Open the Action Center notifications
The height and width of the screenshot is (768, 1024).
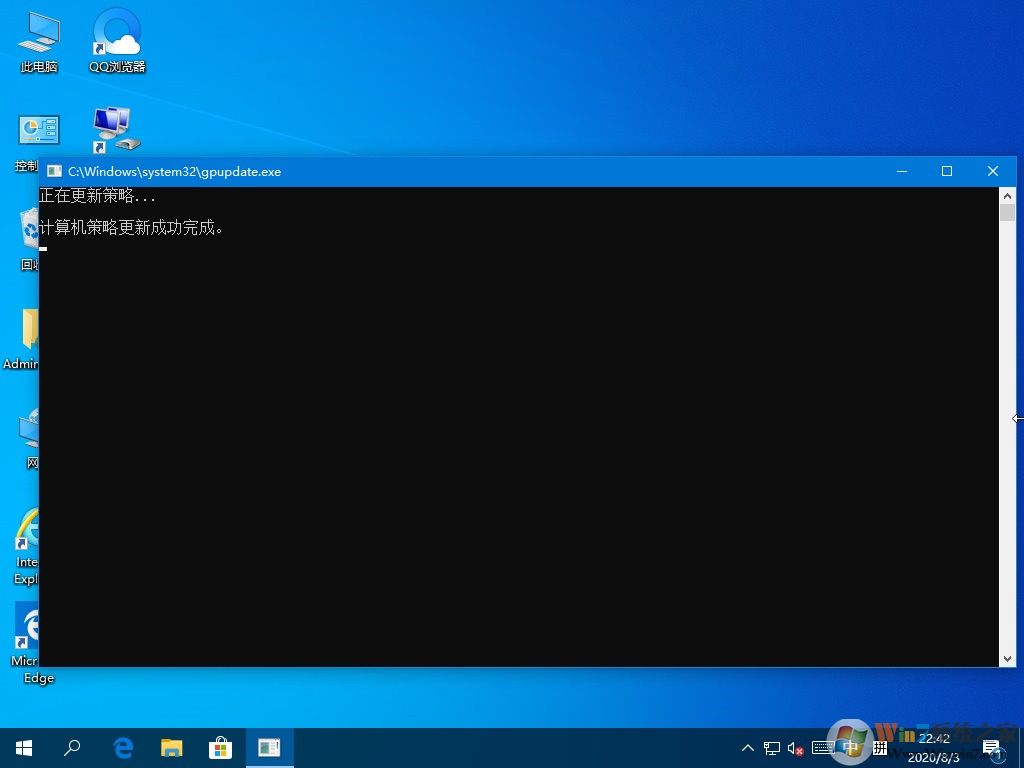pyautogui.click(x=992, y=747)
